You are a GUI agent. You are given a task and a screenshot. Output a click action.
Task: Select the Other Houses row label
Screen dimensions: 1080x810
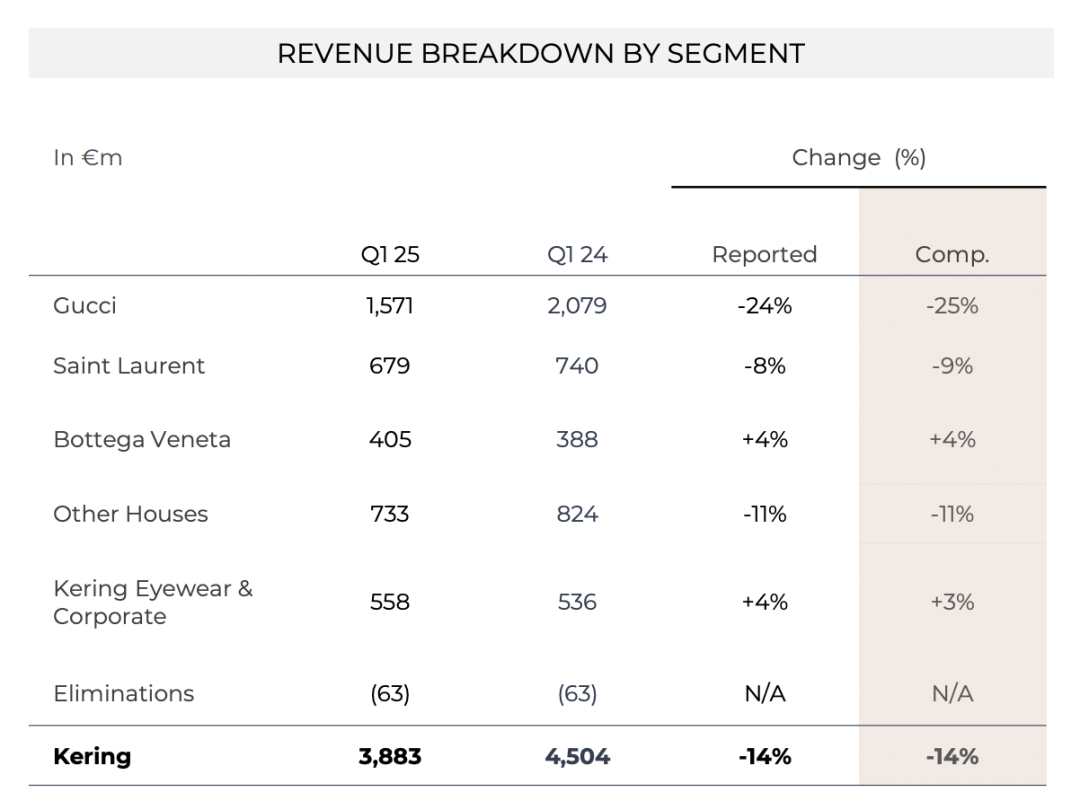pos(130,514)
